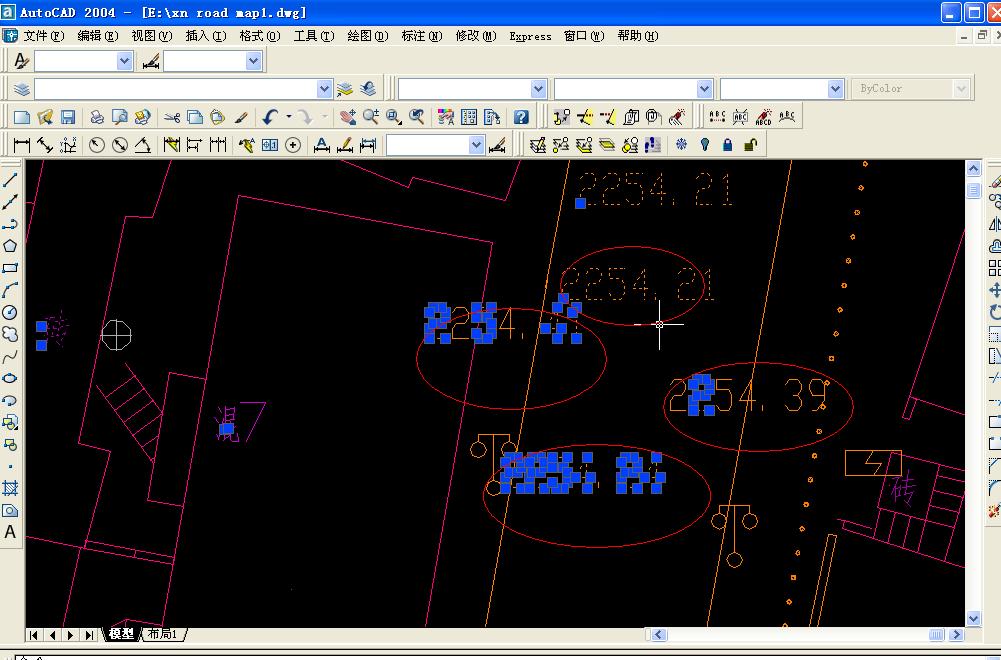This screenshot has width=1001, height=660.
Task: Click the horizontal scrollbar right arrow
Action: 956,634
